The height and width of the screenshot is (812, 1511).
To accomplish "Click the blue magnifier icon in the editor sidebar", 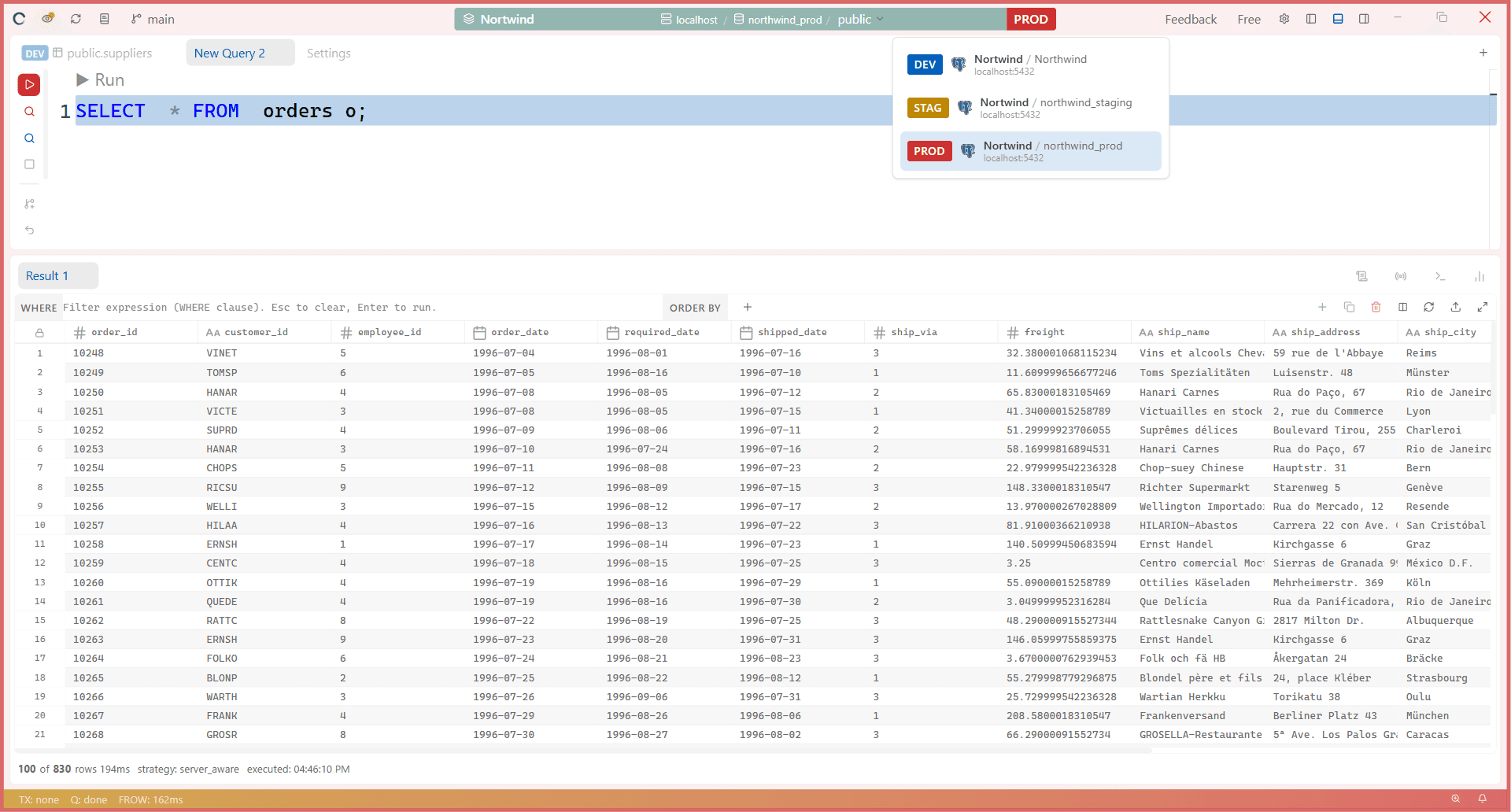I will coord(29,138).
